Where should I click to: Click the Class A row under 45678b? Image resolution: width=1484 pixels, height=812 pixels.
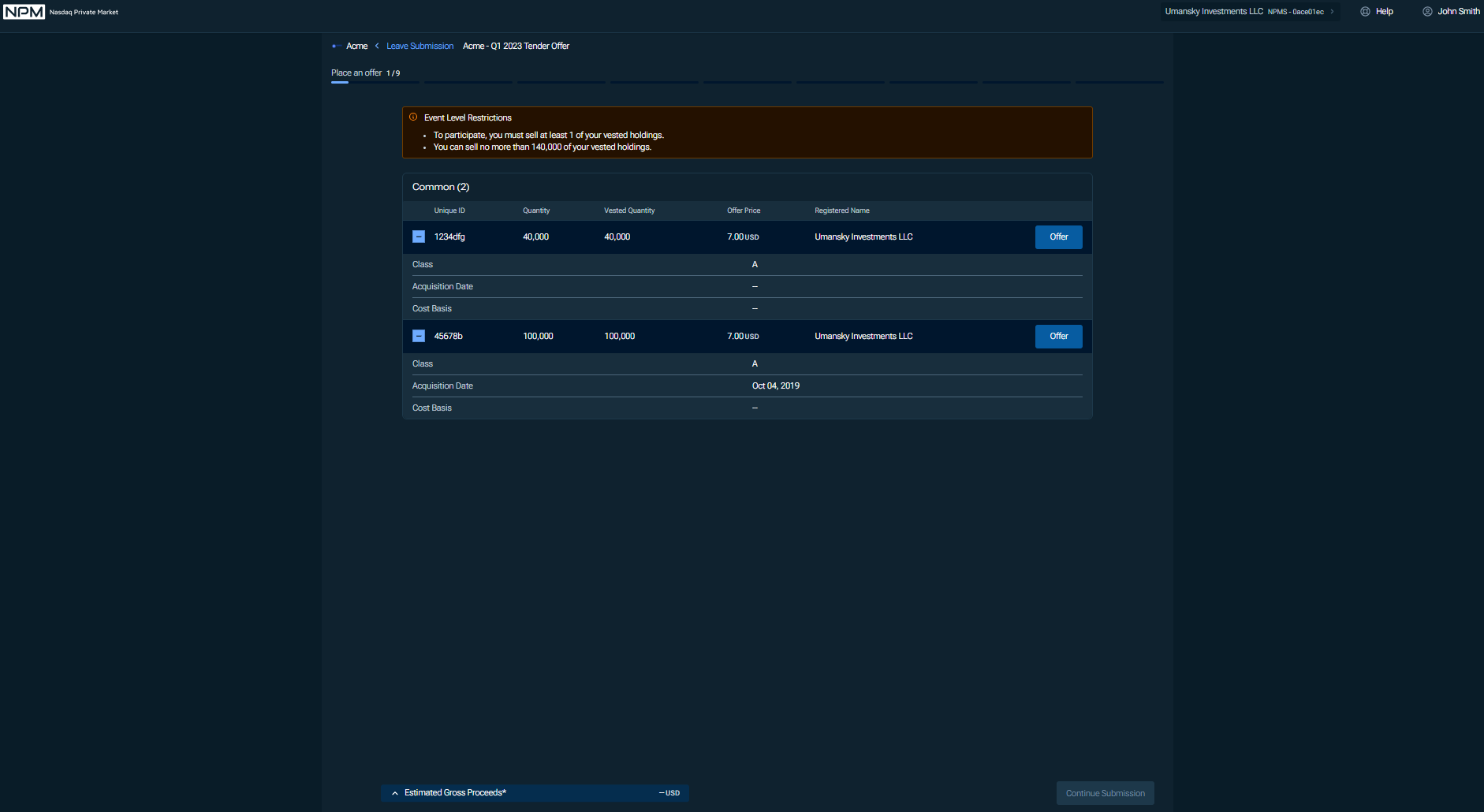click(747, 364)
